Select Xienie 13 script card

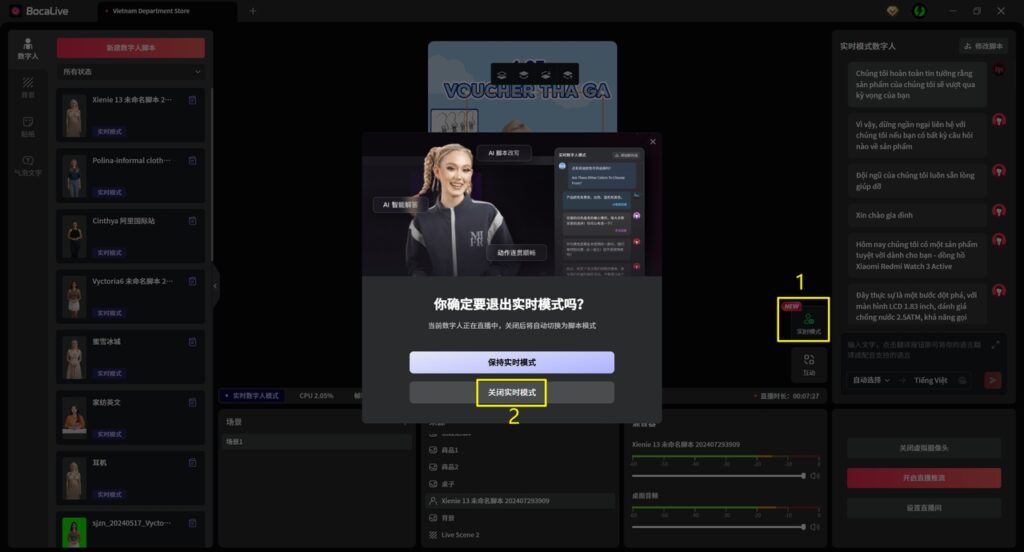[x=131, y=115]
